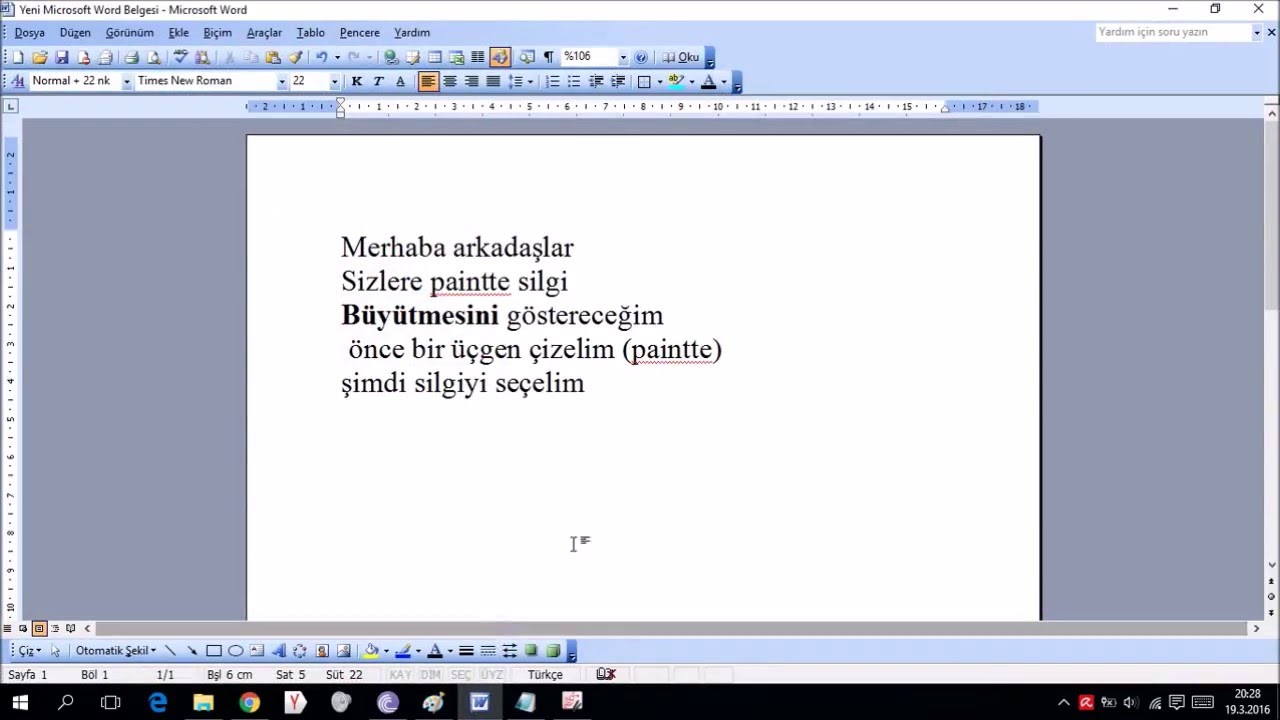
Task: Insert WordArt from the Drawing toolbar
Action: click(x=279, y=651)
